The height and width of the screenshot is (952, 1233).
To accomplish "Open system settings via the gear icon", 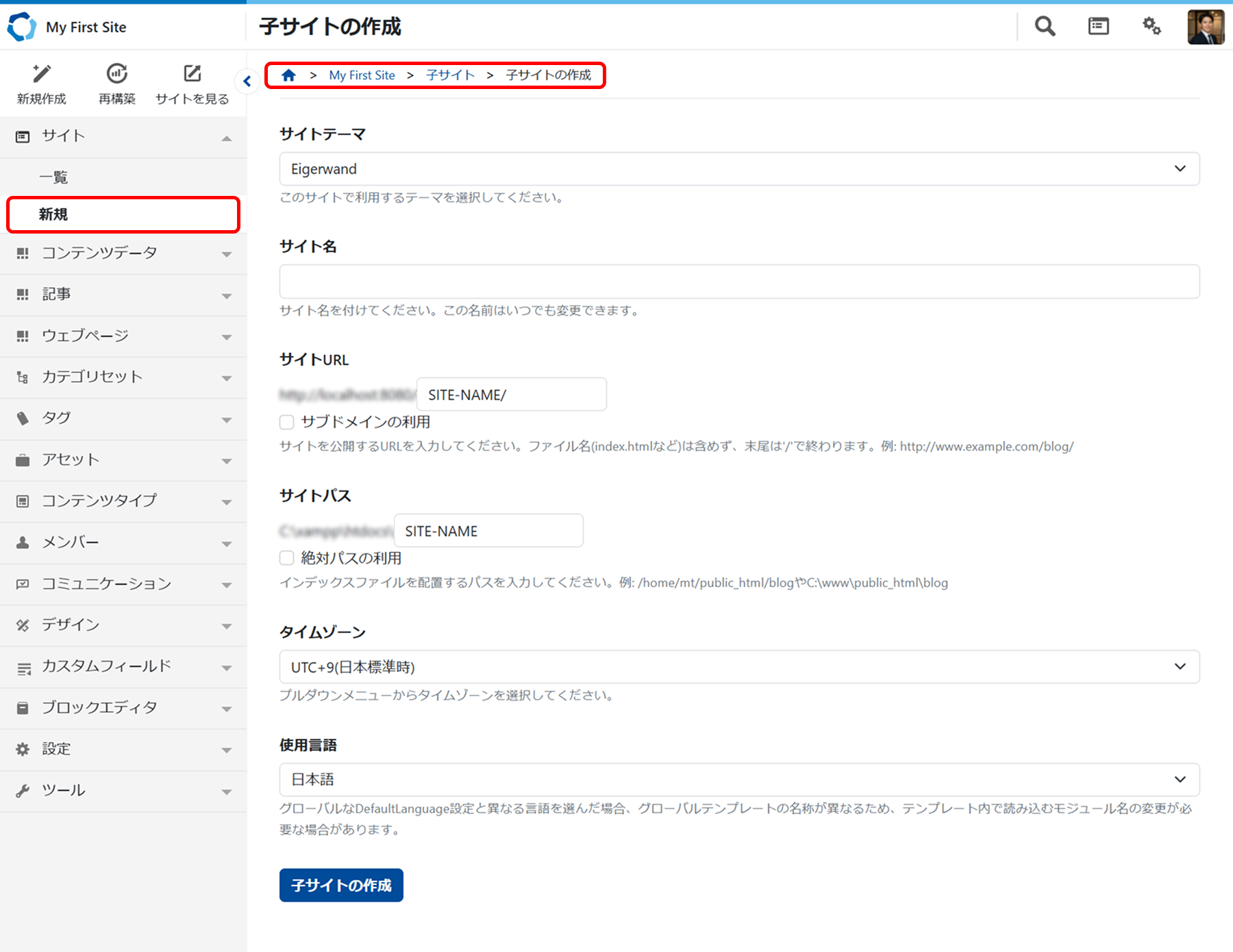I will coord(1151,26).
